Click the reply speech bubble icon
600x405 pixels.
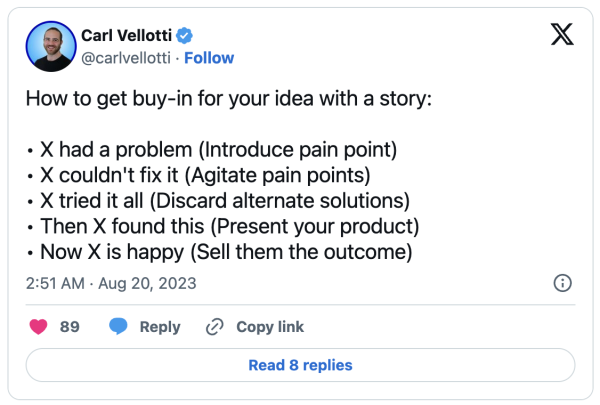click(119, 327)
